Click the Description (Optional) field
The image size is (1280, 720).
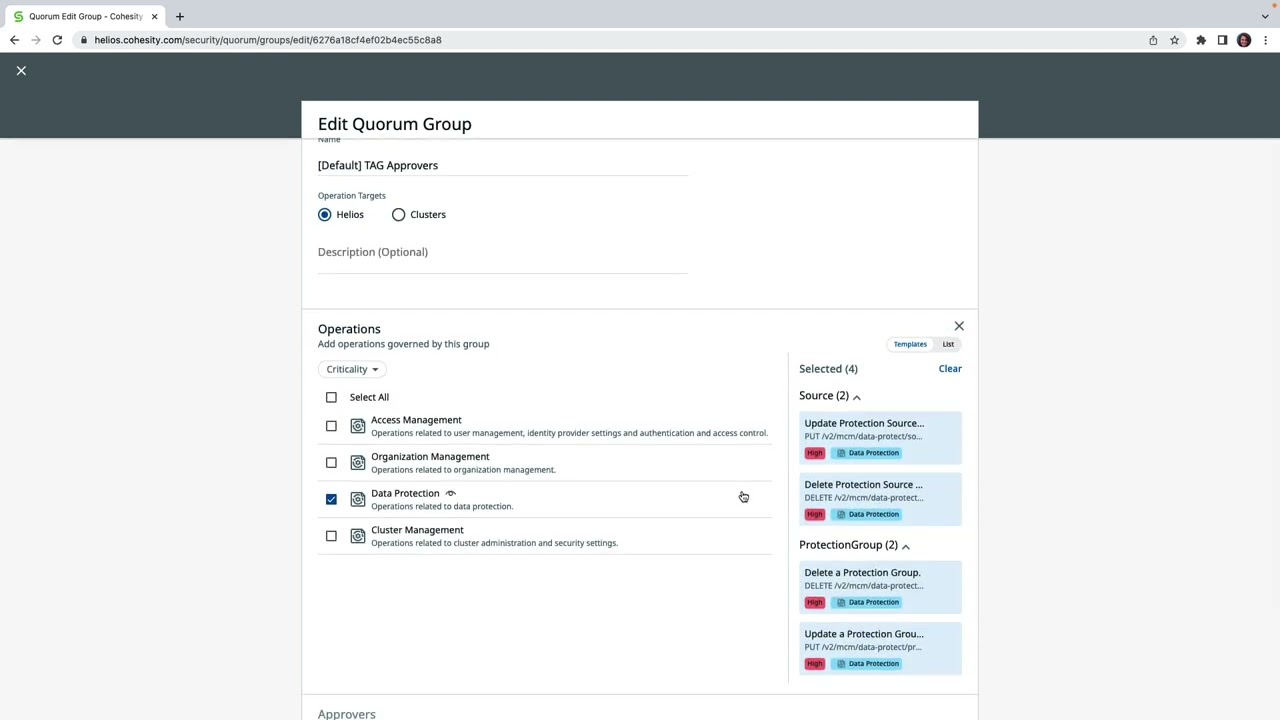[x=502, y=252]
